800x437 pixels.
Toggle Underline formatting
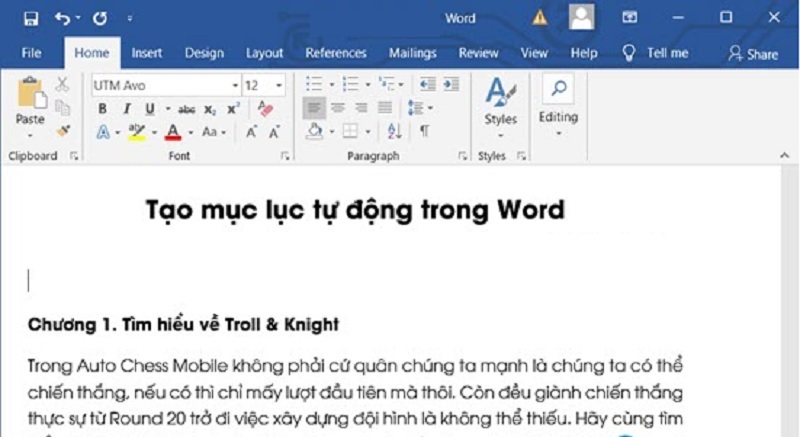150,109
